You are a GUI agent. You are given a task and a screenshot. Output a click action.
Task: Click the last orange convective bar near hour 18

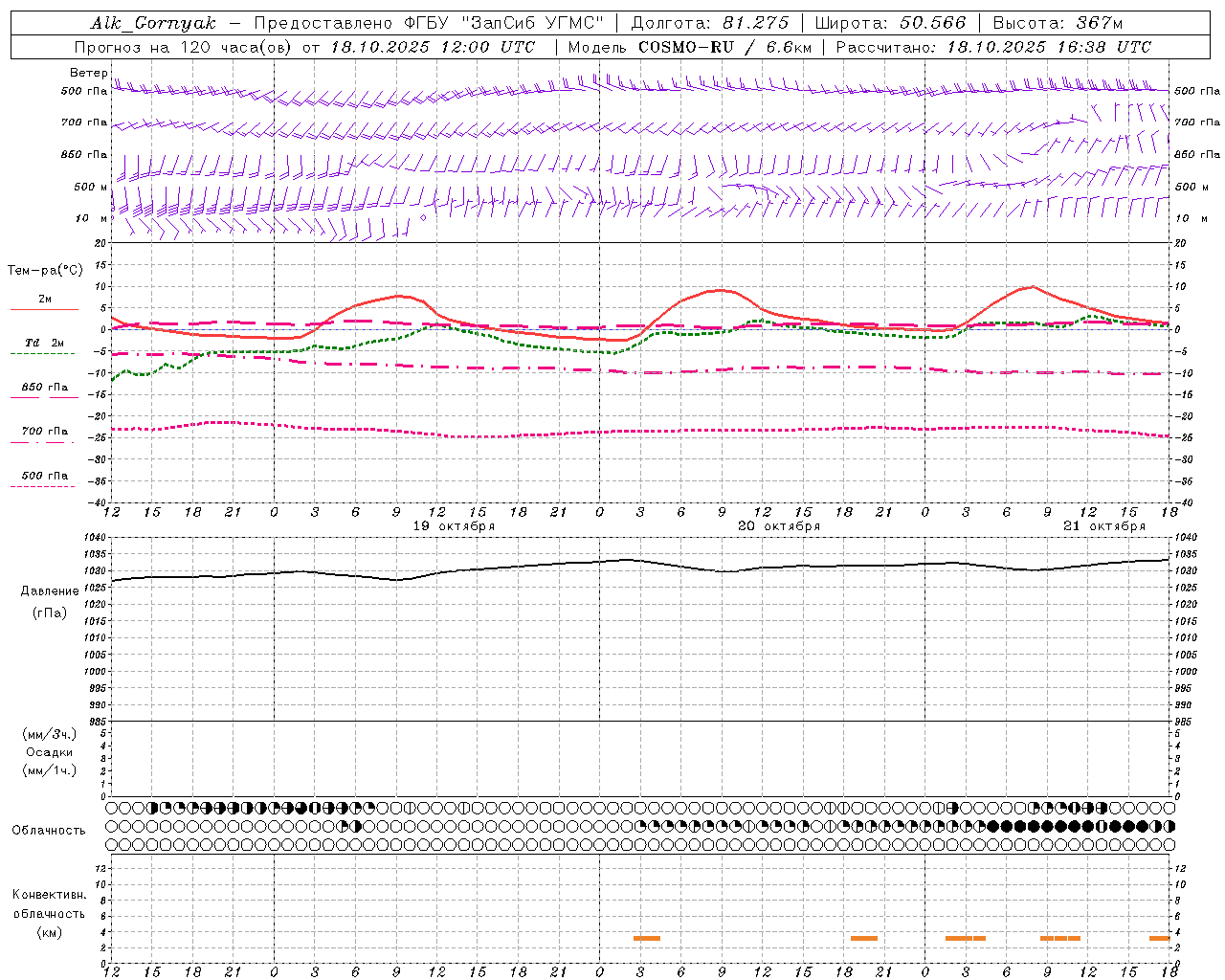point(1160,938)
